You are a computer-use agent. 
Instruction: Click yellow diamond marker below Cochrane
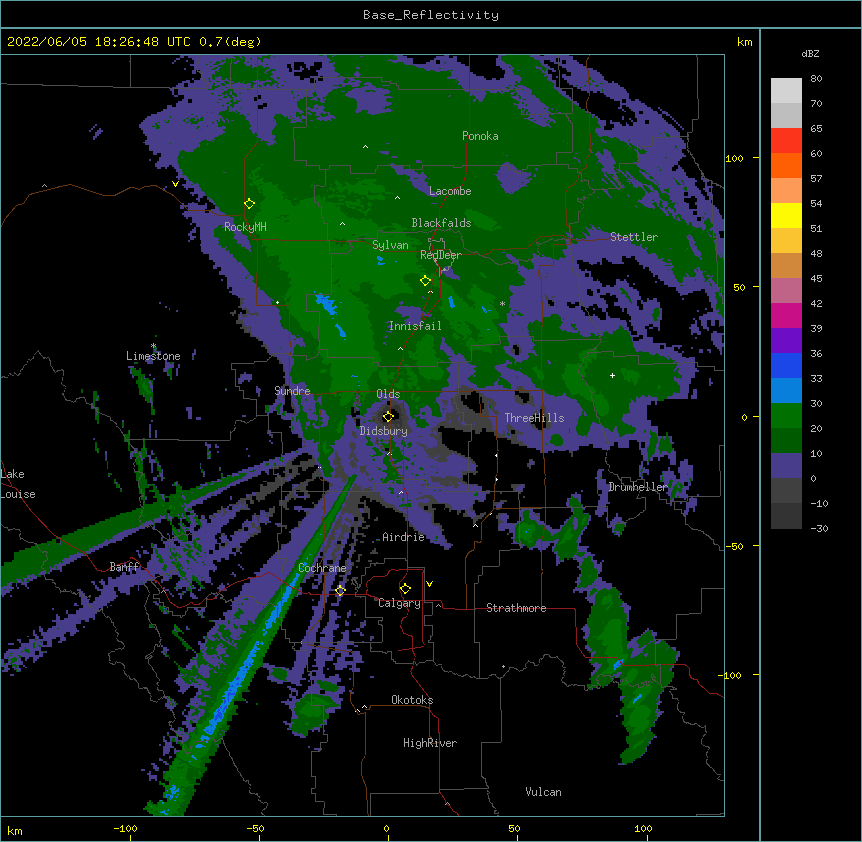pos(340,591)
